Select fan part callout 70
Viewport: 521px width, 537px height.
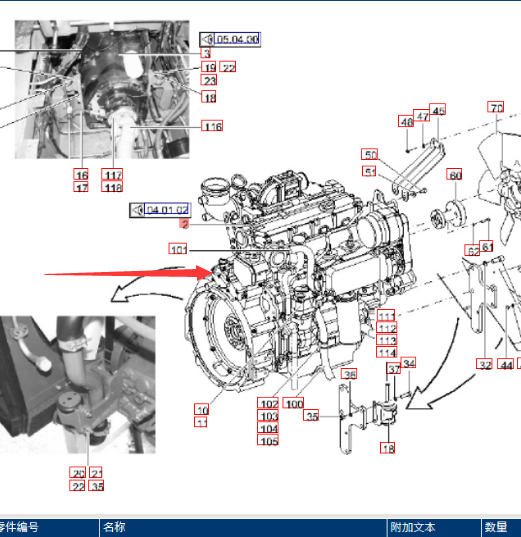(496, 107)
